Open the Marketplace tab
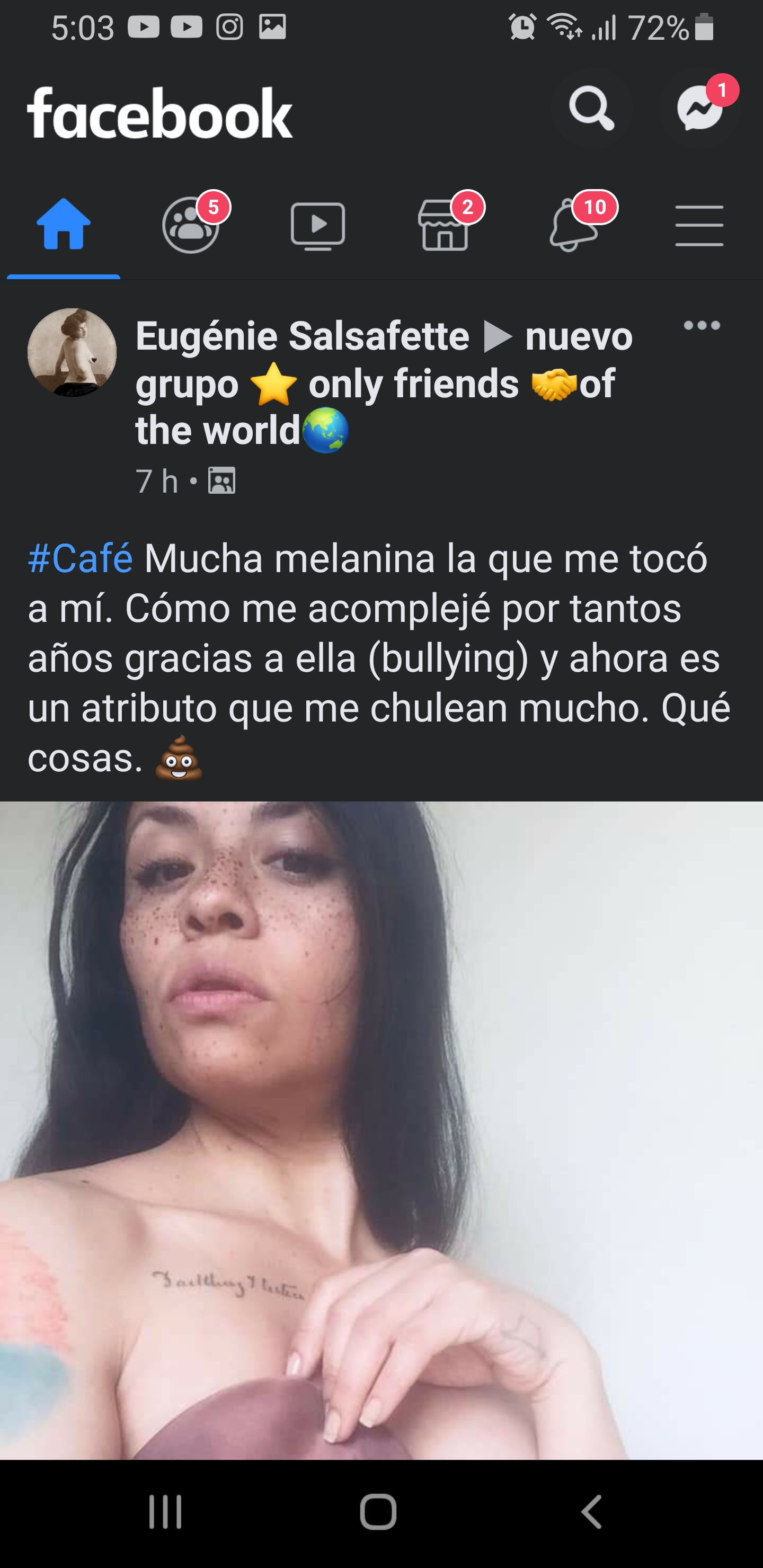The image size is (763, 1568). [x=445, y=225]
